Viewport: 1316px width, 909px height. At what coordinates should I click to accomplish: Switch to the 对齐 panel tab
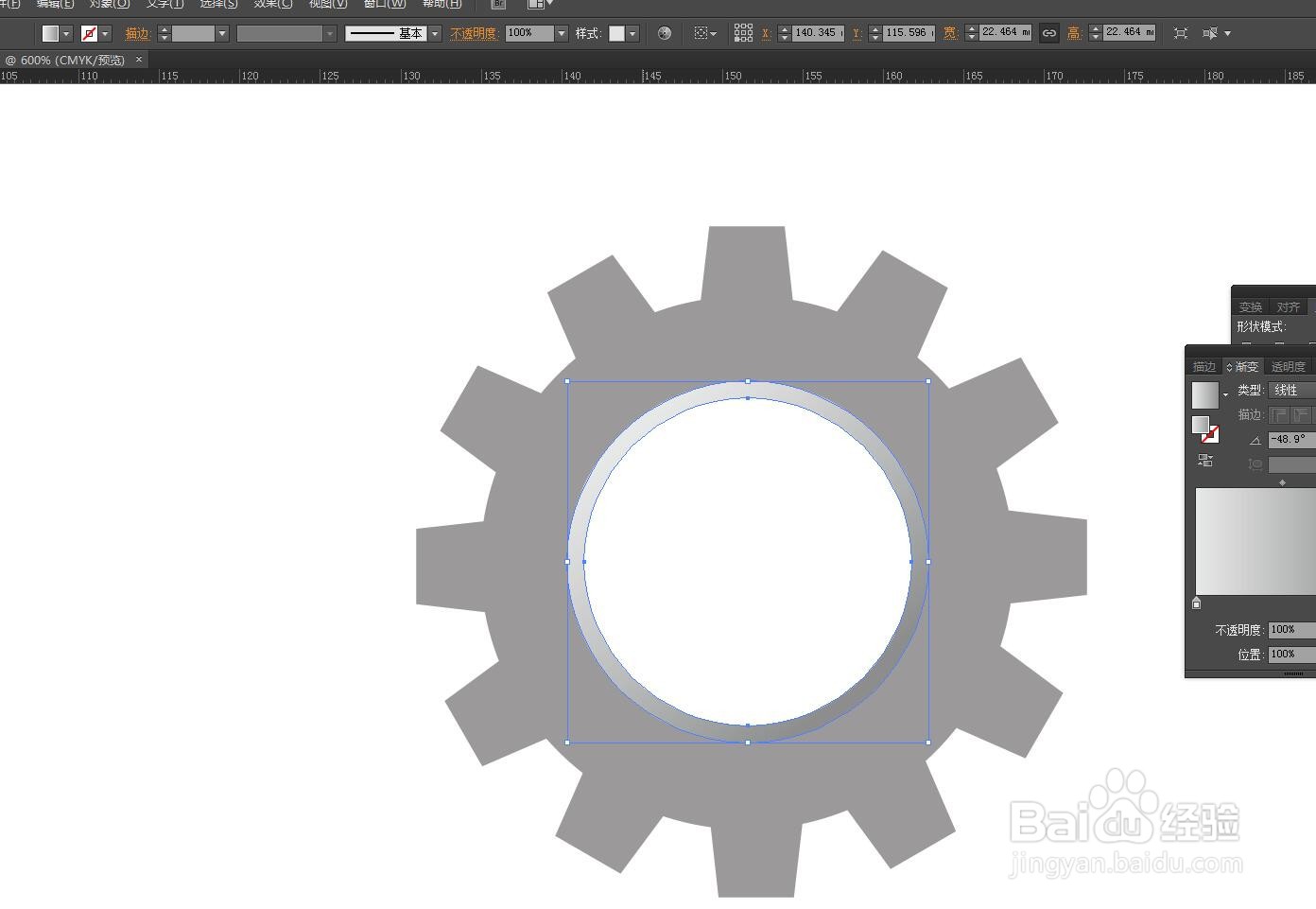[1288, 307]
